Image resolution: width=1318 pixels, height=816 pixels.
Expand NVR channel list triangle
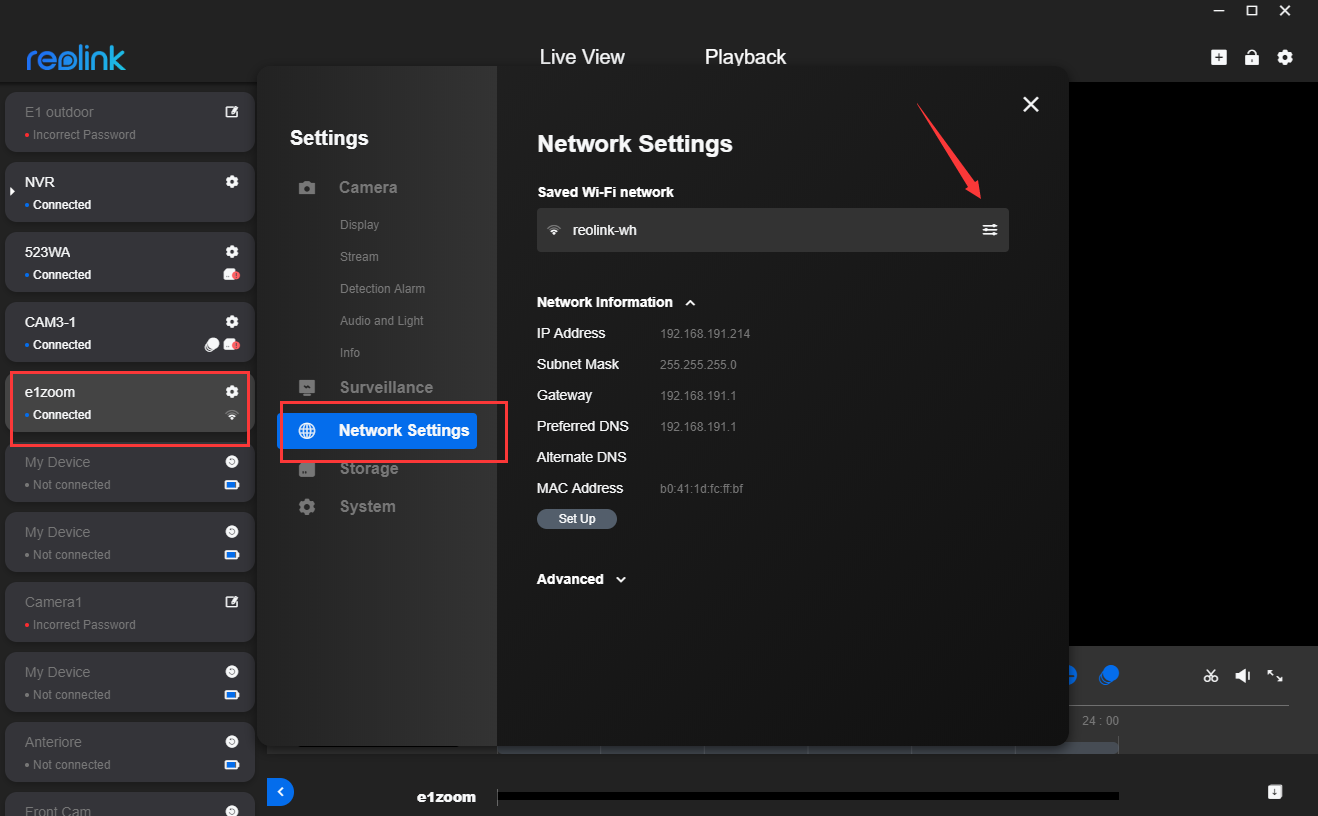(x=13, y=190)
